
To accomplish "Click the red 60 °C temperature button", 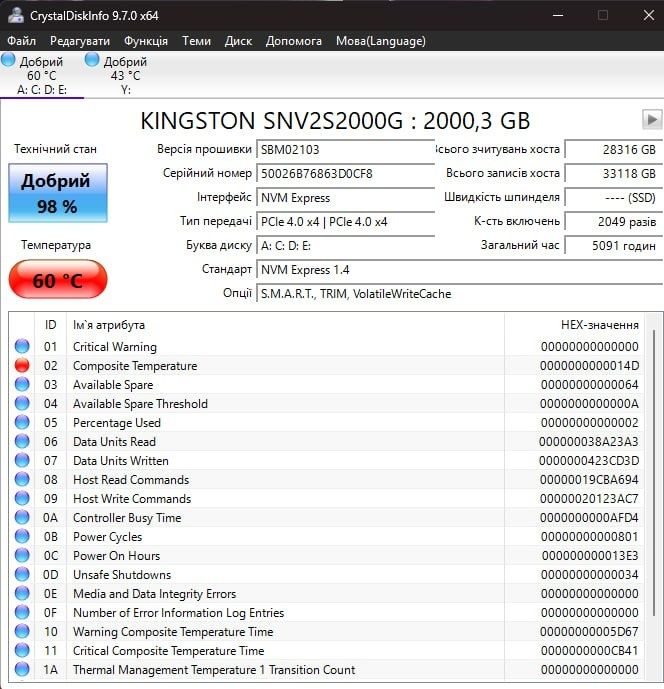I will [58, 280].
